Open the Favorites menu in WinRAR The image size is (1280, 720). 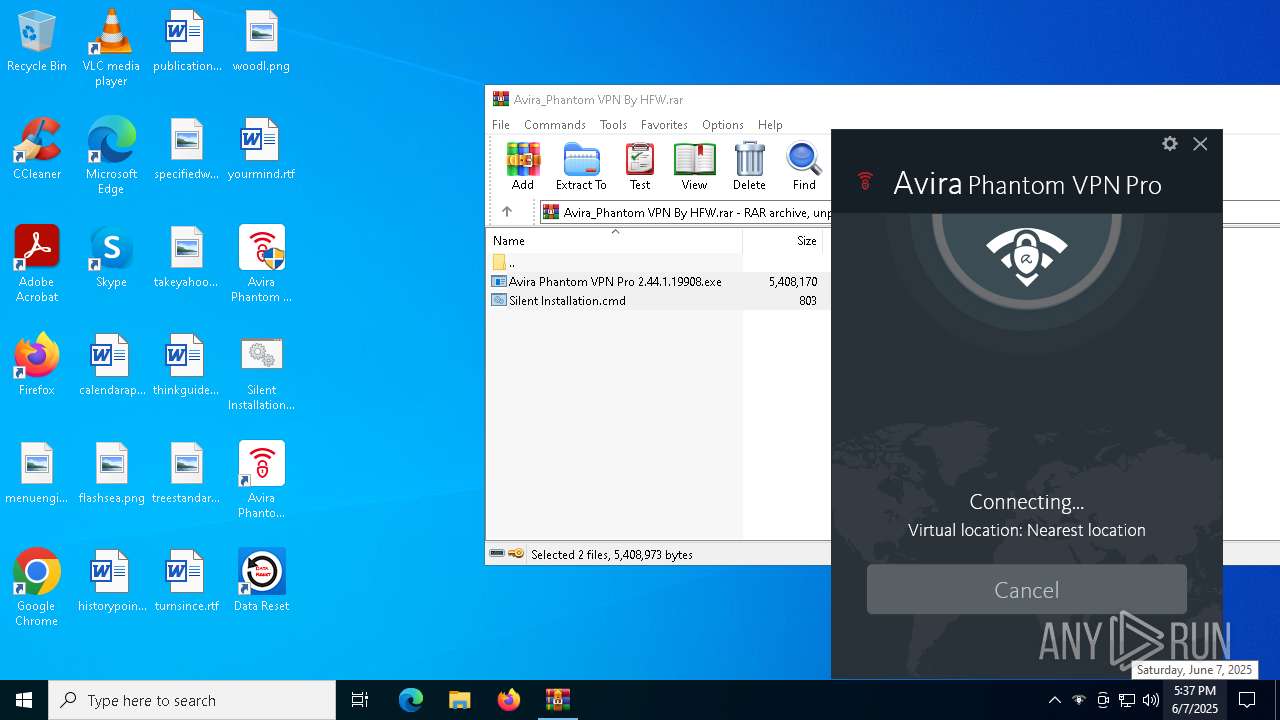click(664, 125)
